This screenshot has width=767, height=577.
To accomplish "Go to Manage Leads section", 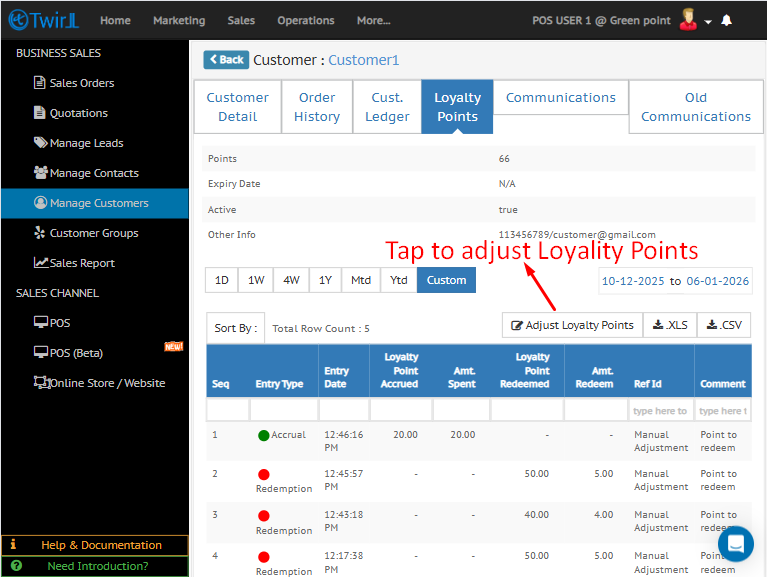I will [86, 143].
